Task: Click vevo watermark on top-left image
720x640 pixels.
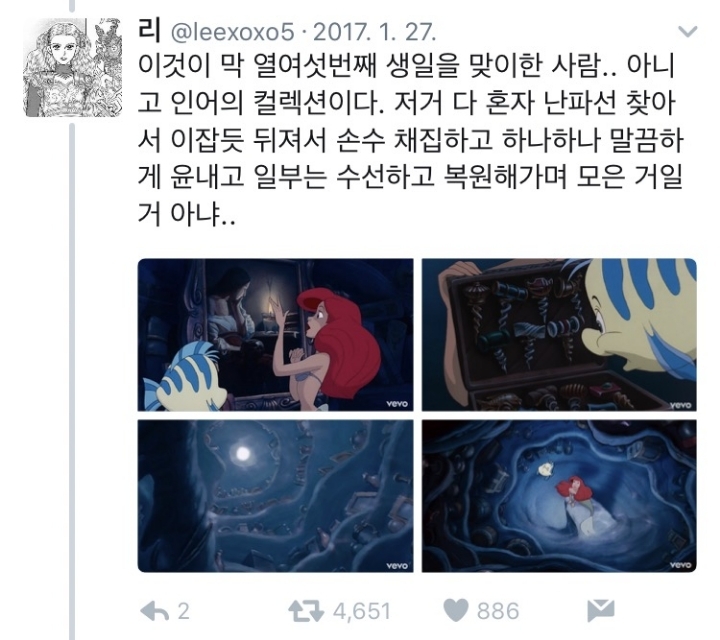Action: [x=397, y=404]
